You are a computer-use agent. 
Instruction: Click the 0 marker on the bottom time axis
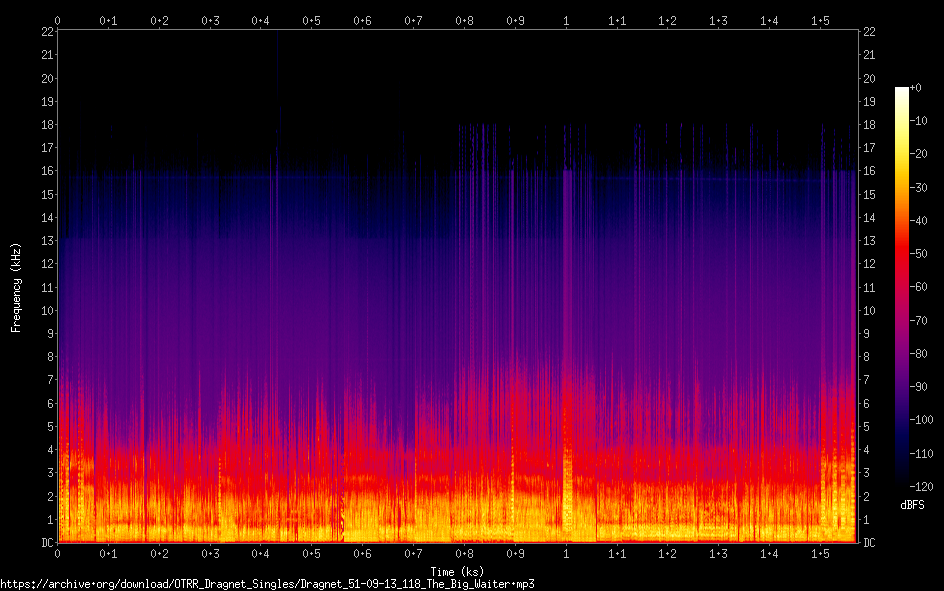coord(58,553)
